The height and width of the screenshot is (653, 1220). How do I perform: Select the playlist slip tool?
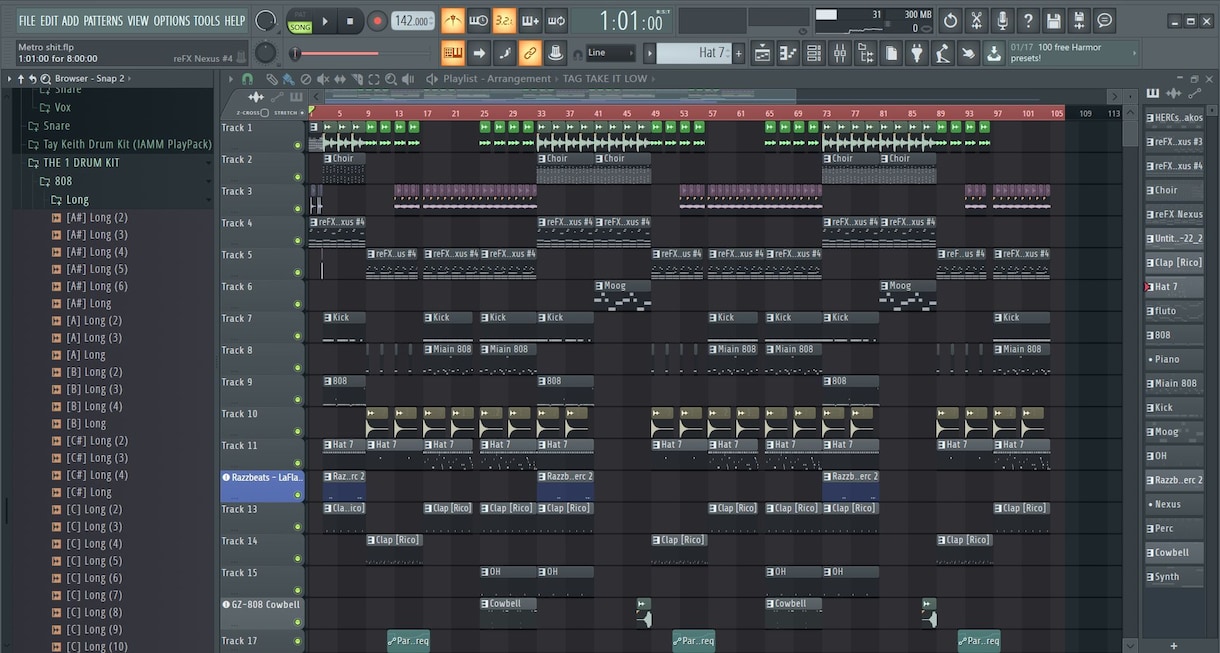pyautogui.click(x=340, y=79)
